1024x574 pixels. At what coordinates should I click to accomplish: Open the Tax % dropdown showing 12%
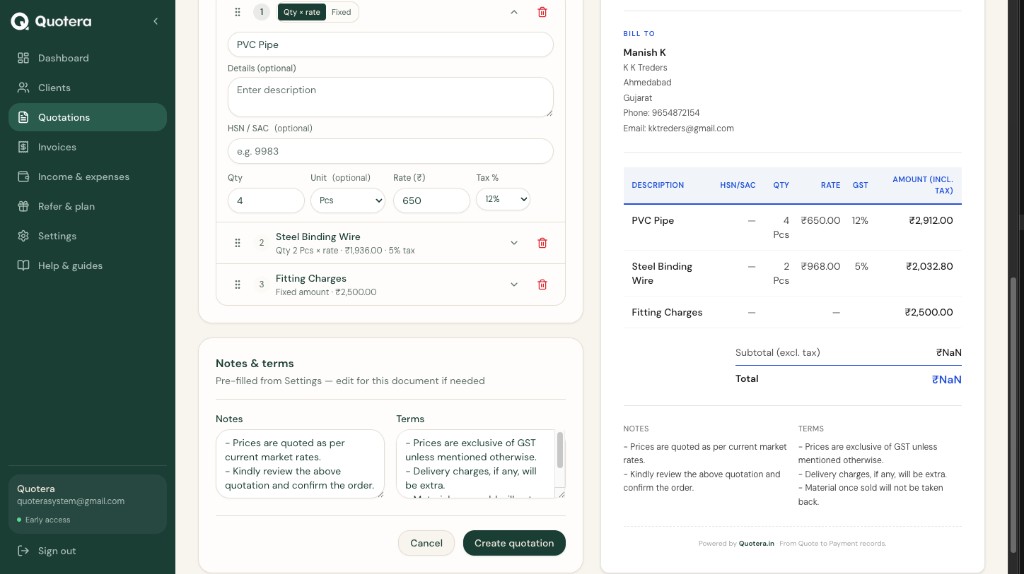tap(503, 199)
